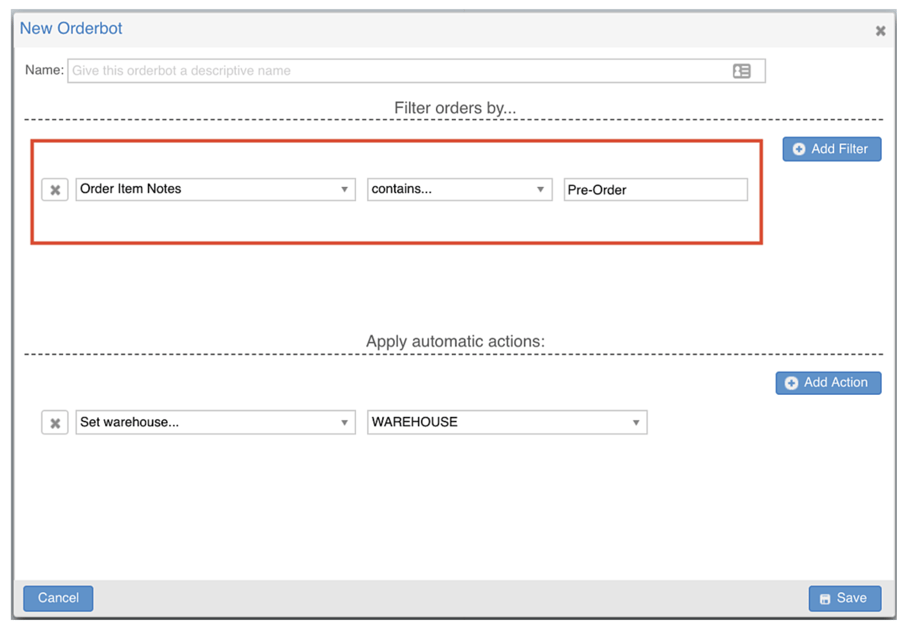Click the Pre-Order filter value field
The width and height of the screenshot is (904, 629).
pyautogui.click(x=656, y=190)
